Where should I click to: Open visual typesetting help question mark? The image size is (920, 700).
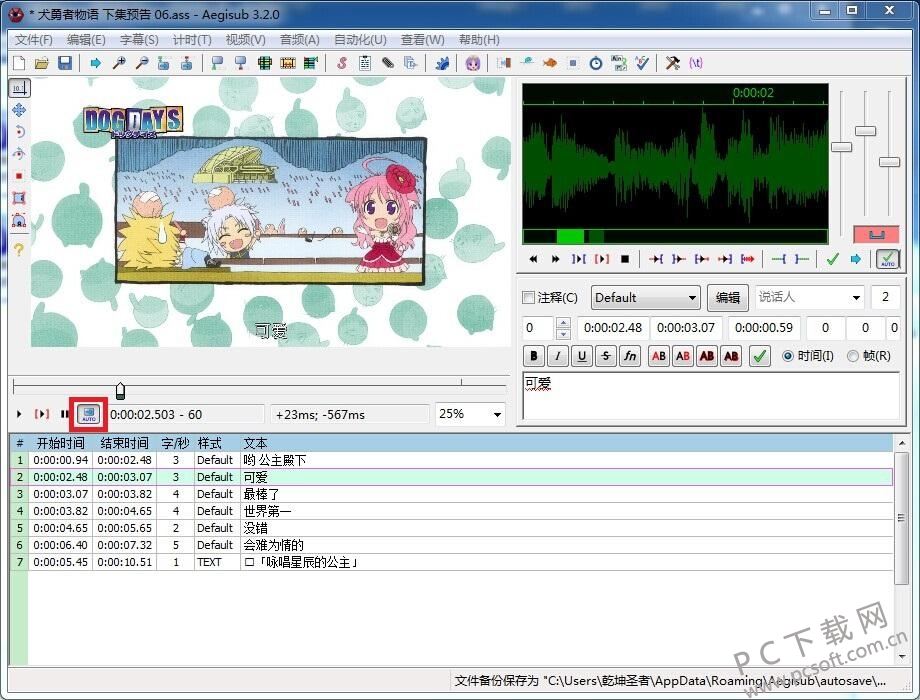19,249
